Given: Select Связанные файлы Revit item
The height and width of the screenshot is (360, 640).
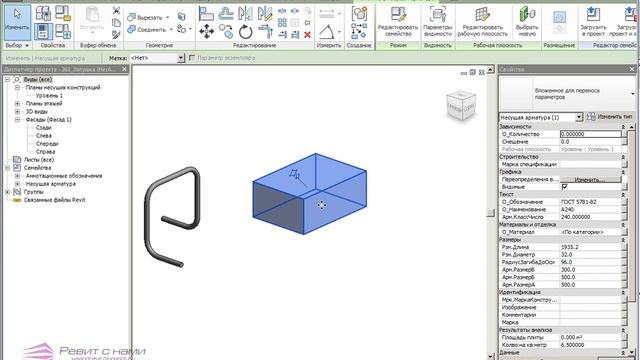Looking at the screenshot, I should click(54, 200).
